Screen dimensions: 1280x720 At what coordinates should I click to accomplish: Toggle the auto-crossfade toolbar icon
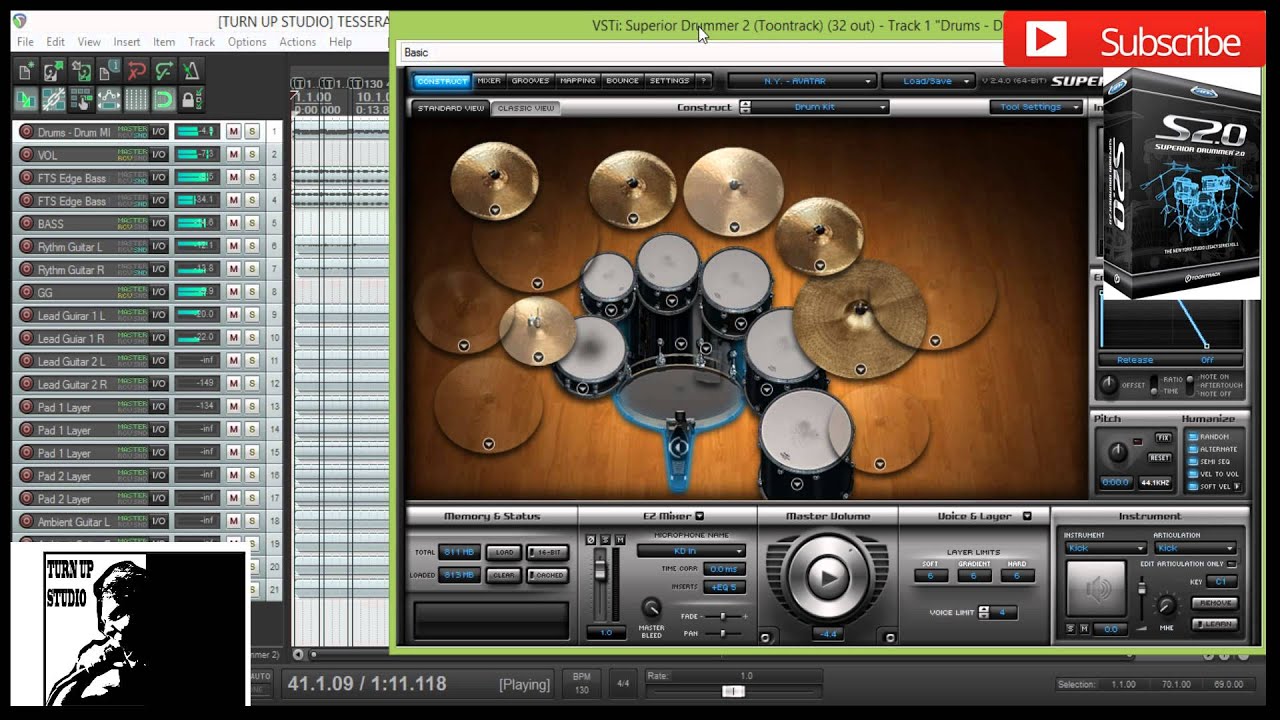[x=27, y=99]
